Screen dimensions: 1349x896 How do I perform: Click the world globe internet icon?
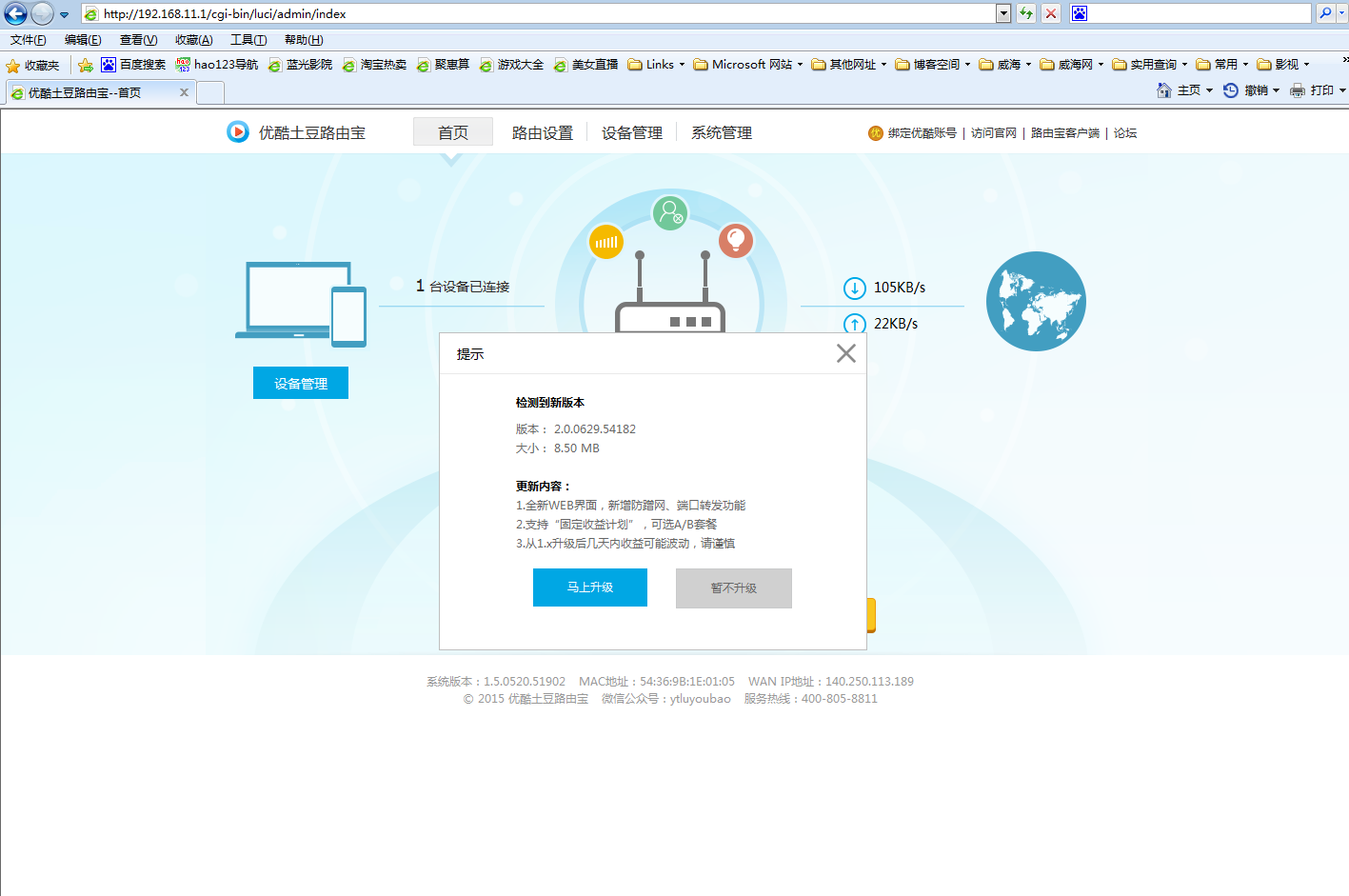(1036, 301)
